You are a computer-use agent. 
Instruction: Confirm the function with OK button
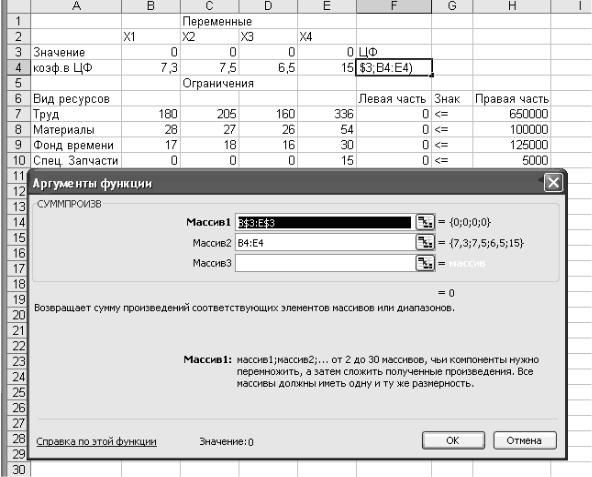pos(453,440)
